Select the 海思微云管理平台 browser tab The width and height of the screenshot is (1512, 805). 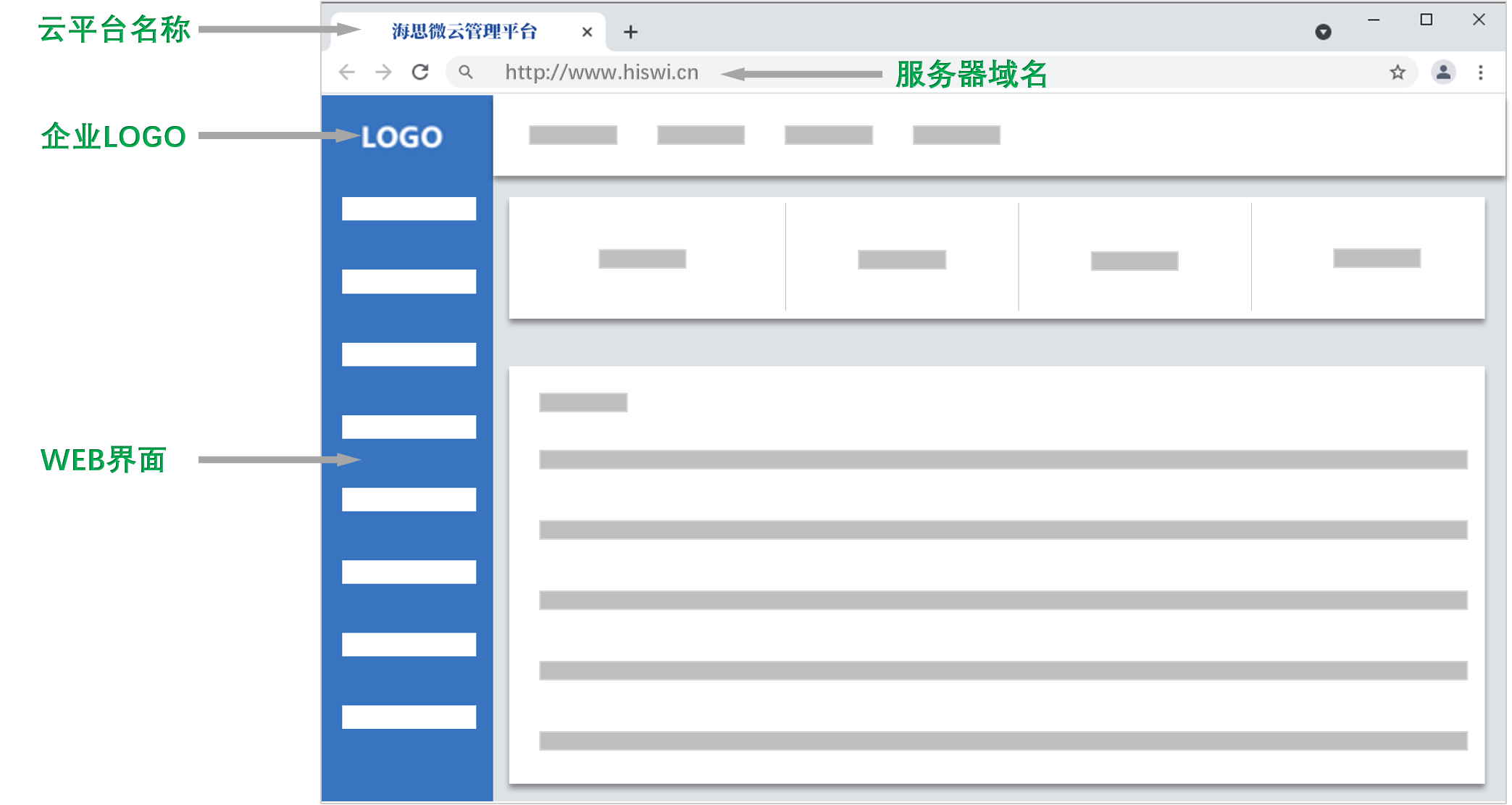[464, 32]
